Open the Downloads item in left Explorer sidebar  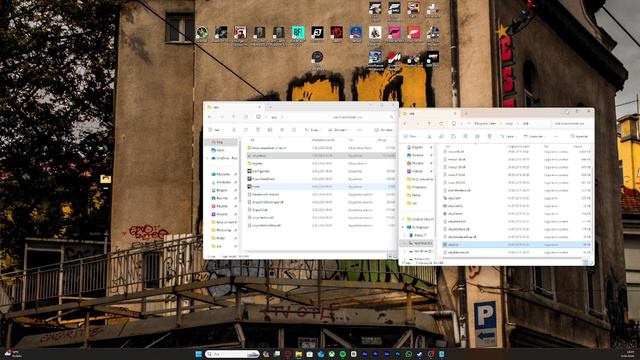click(x=224, y=182)
